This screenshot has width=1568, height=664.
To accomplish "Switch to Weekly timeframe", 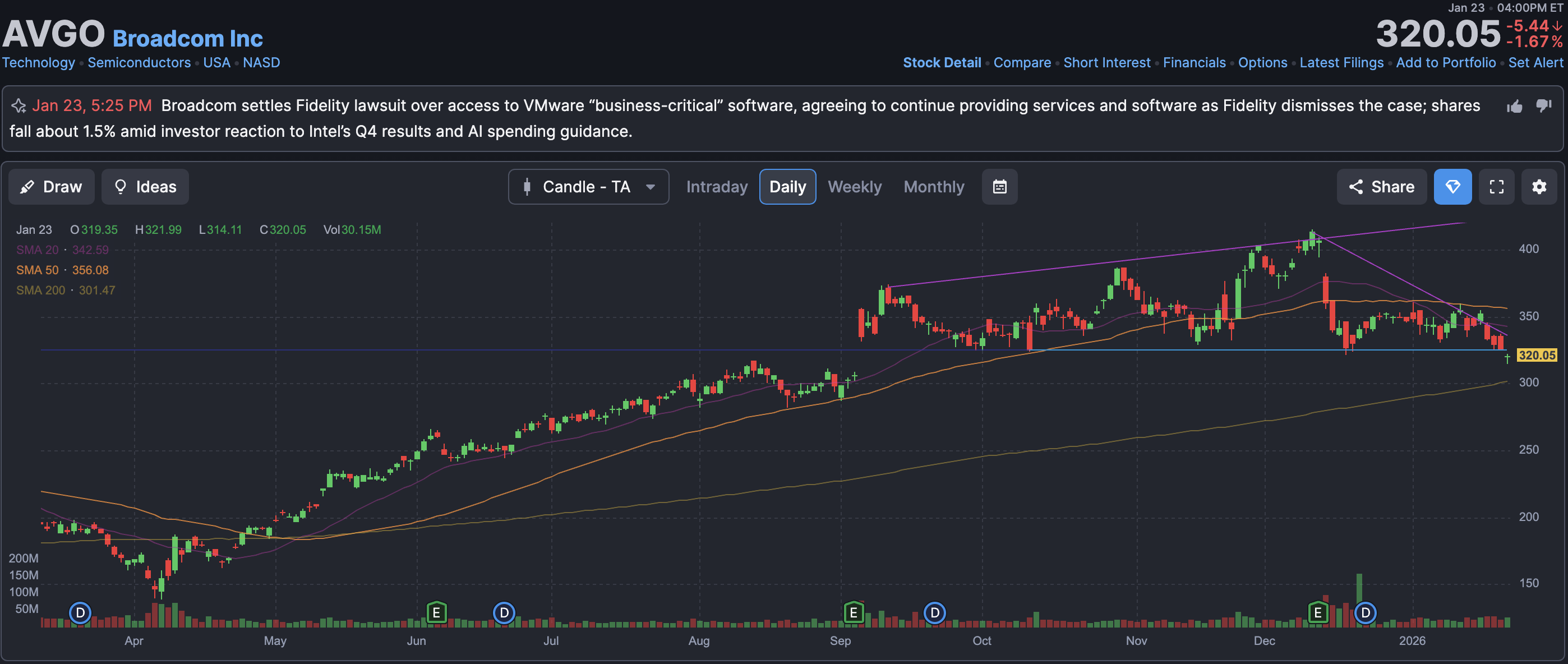I will (x=854, y=187).
